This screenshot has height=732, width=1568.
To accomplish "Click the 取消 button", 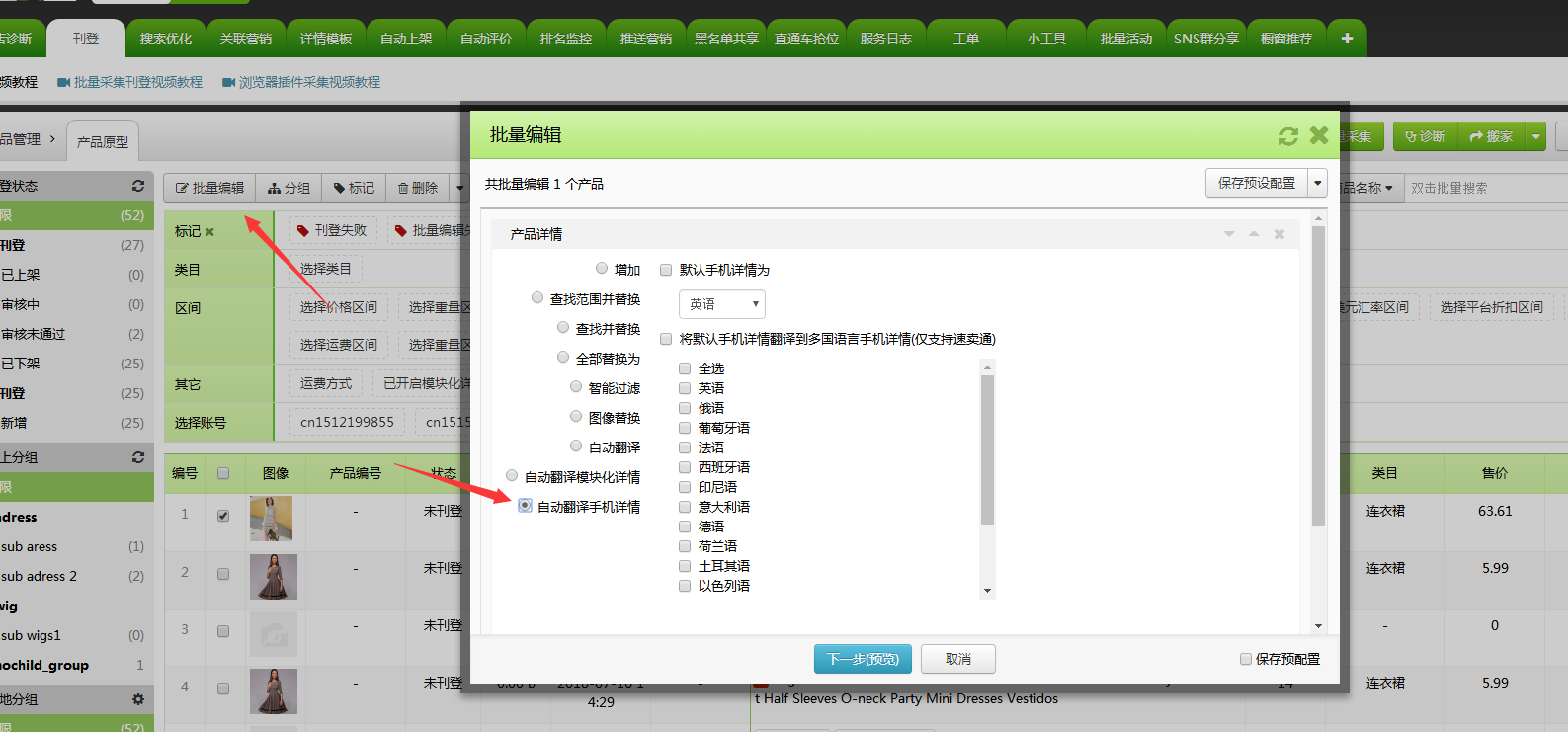I will pyautogui.click(x=958, y=659).
